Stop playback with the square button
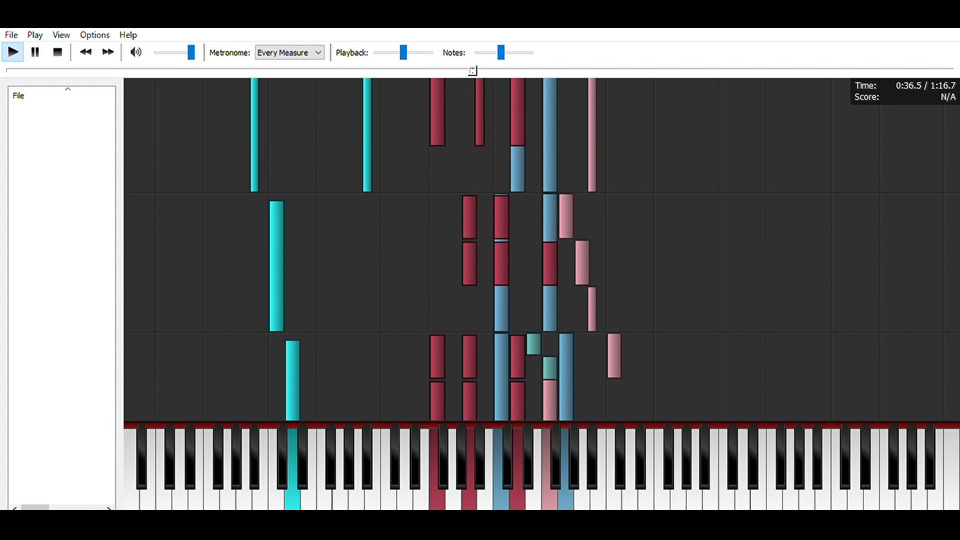The image size is (960, 540). pos(58,52)
